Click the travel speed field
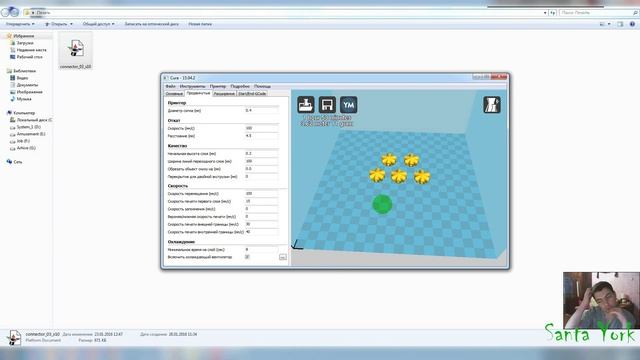This screenshot has height=360, width=640. pos(262,193)
